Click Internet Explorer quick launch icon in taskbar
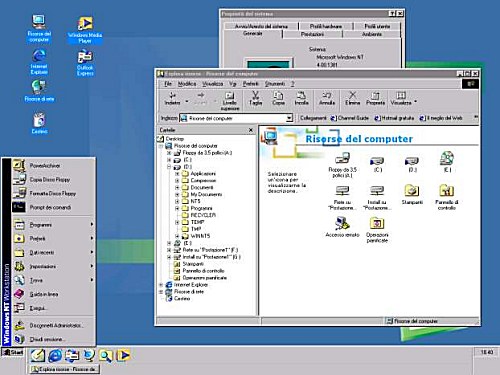Screen dimensions: 500x375 point(55,356)
